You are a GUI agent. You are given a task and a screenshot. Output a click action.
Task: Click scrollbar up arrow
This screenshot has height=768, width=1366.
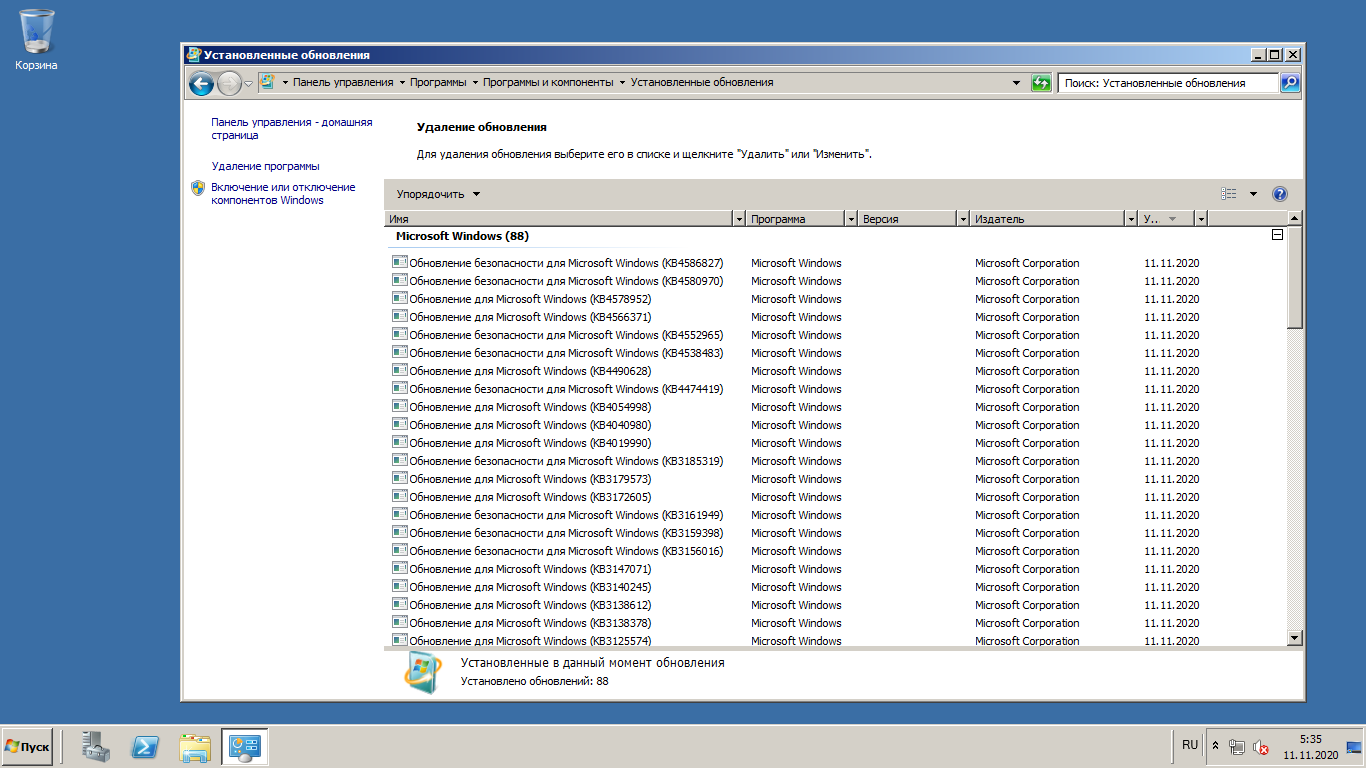(x=1295, y=218)
